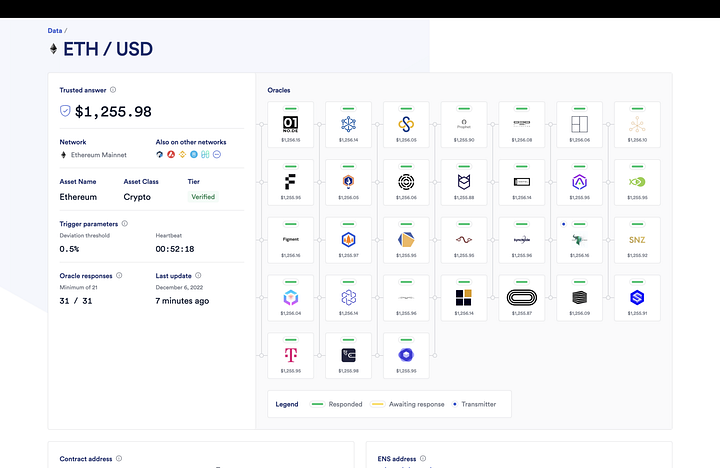The image size is (720, 468).
Task: Open the first dark-blue other-network icon
Action: coord(159,154)
